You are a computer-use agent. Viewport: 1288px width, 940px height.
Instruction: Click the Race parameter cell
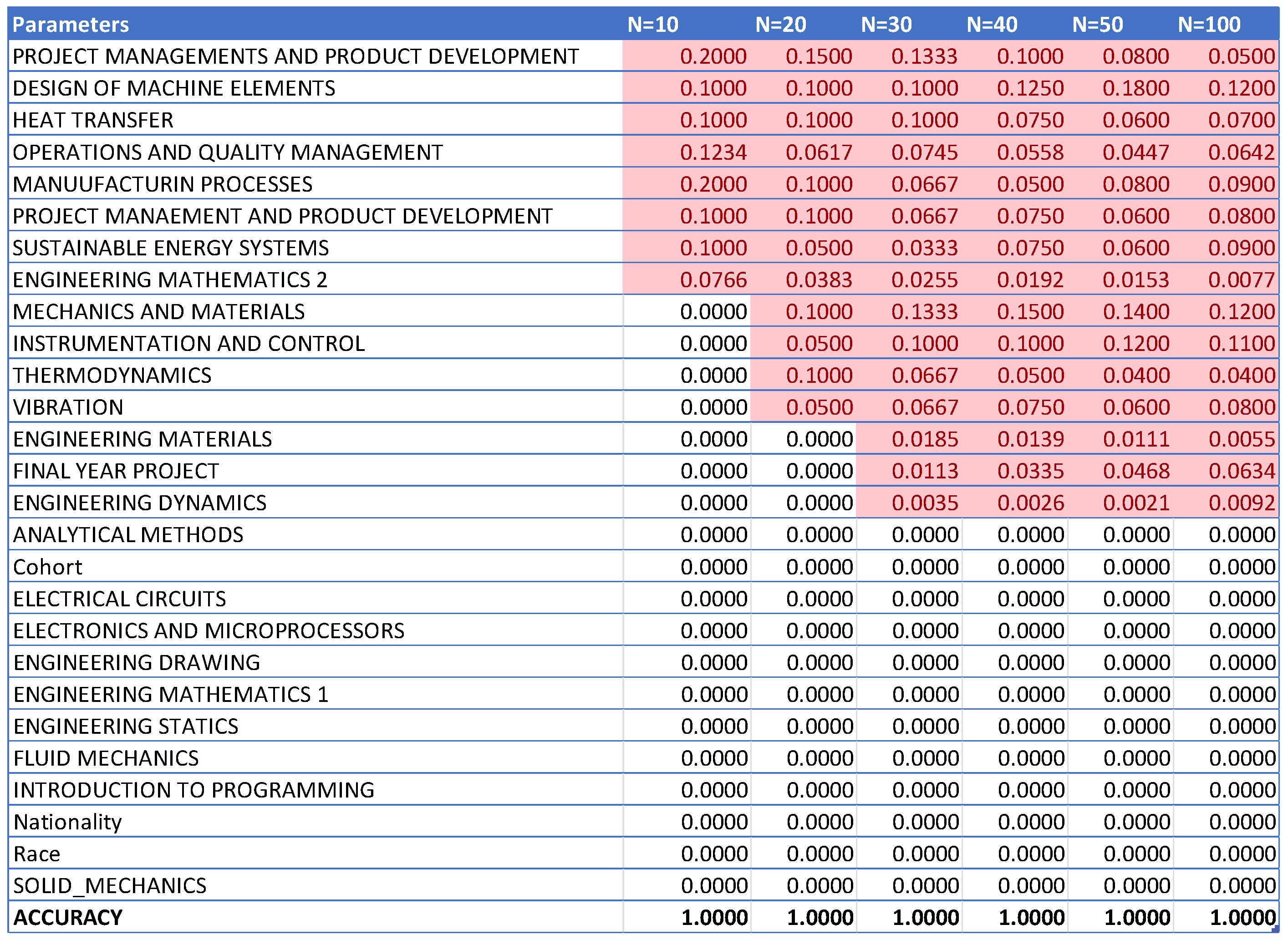coord(36,854)
